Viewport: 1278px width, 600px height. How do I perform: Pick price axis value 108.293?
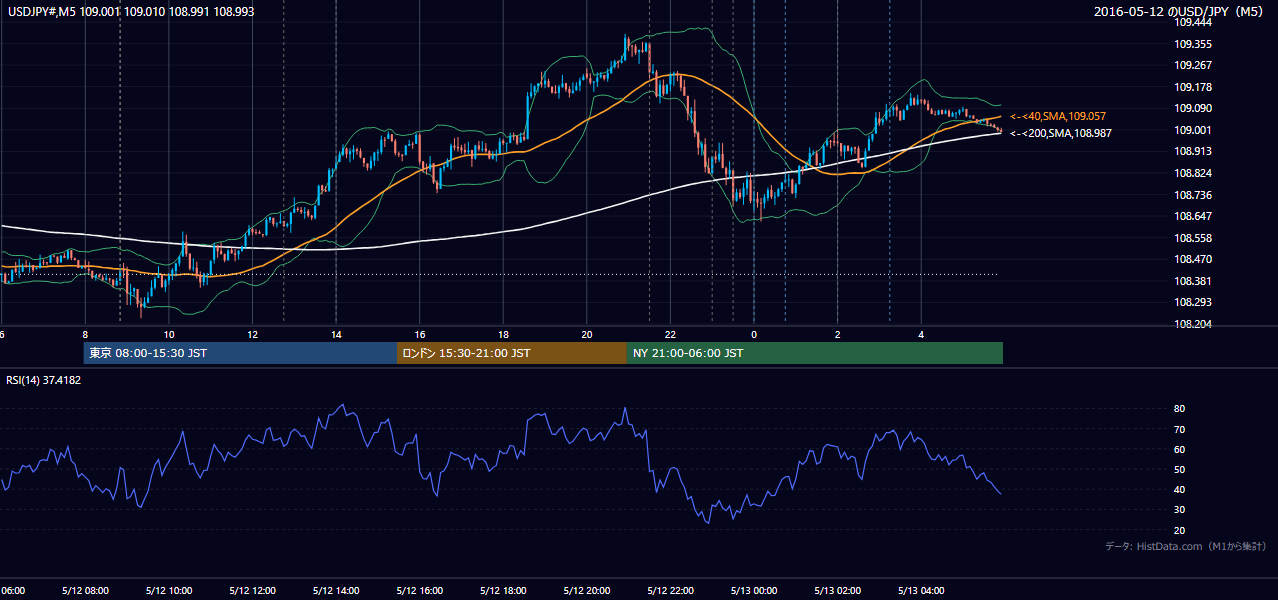1193,302
